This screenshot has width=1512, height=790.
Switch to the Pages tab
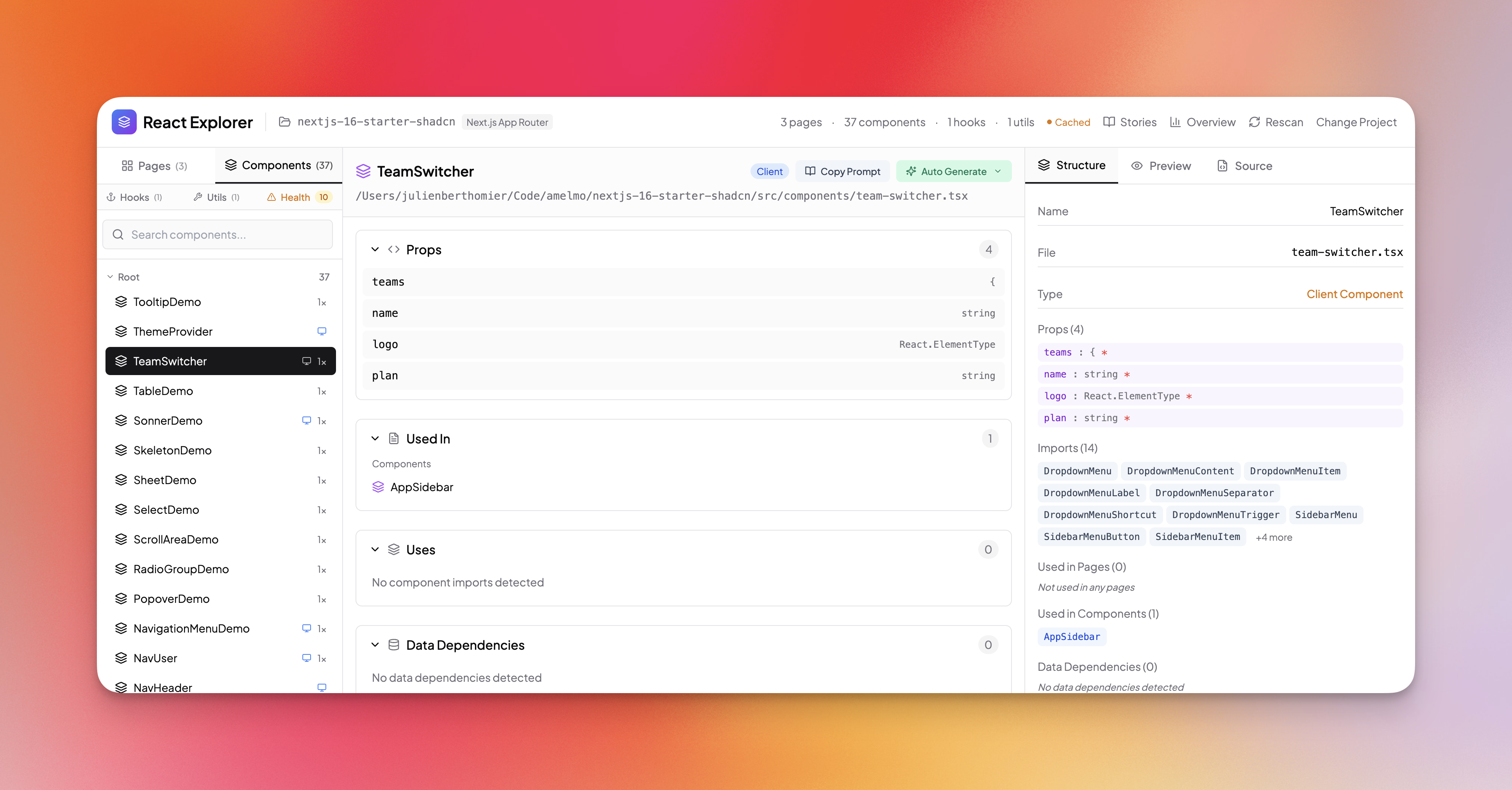click(x=154, y=166)
